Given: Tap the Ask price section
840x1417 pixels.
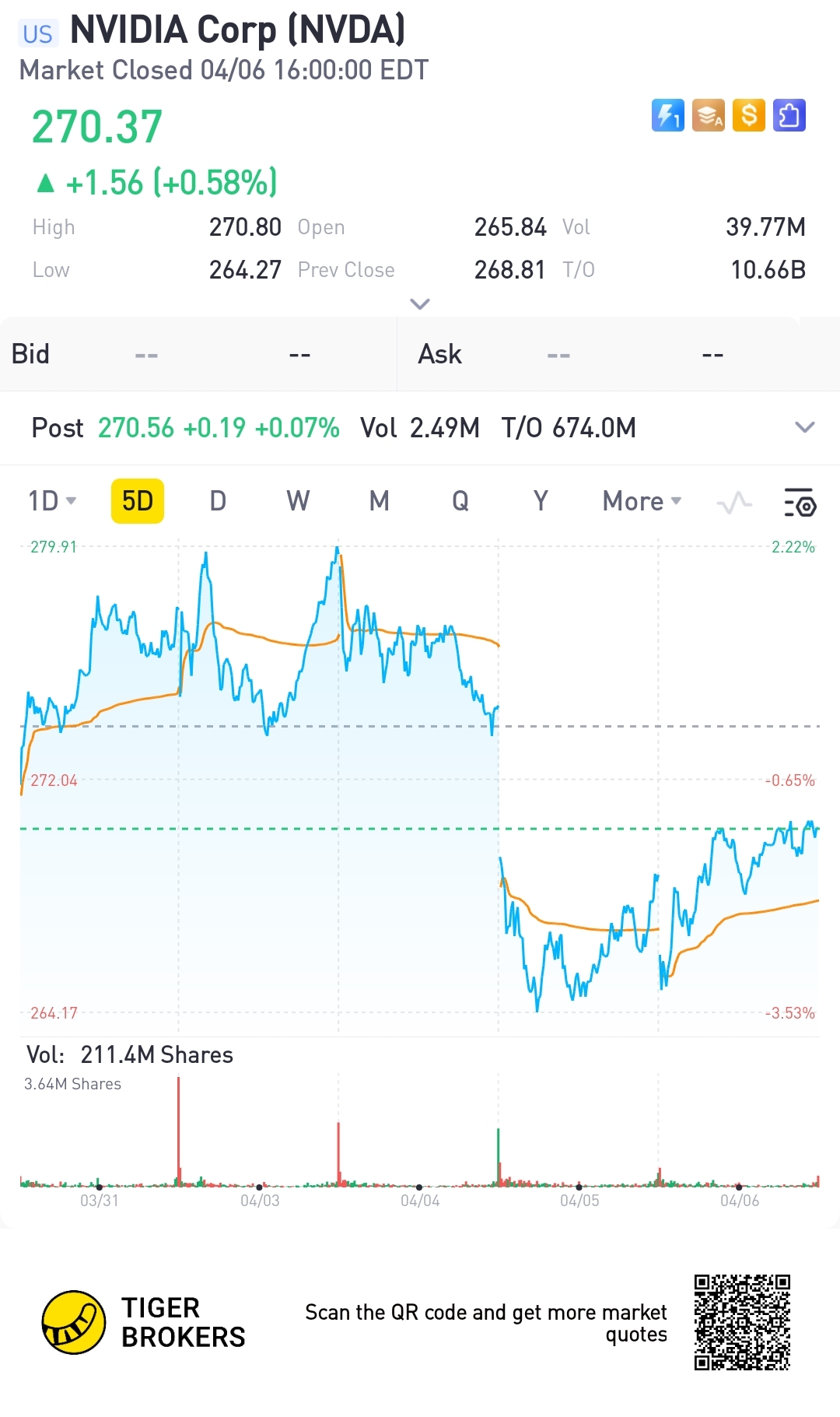Looking at the screenshot, I should pyautogui.click(x=618, y=354).
